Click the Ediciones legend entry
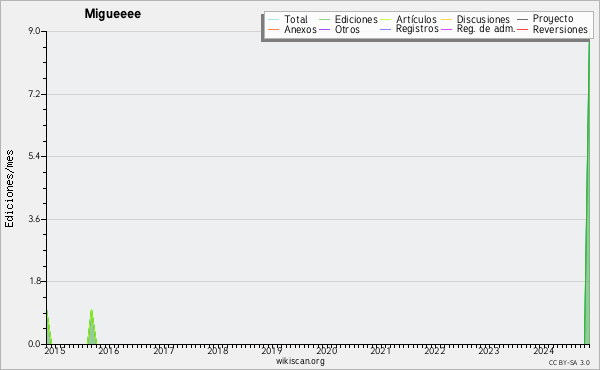The height and width of the screenshot is (370, 600). pyautogui.click(x=348, y=19)
